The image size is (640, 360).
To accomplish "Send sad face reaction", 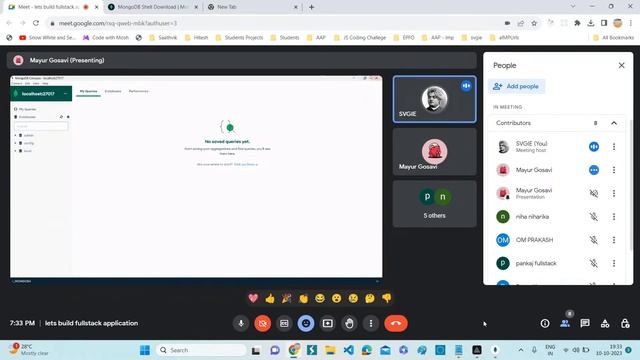I will tap(353, 298).
